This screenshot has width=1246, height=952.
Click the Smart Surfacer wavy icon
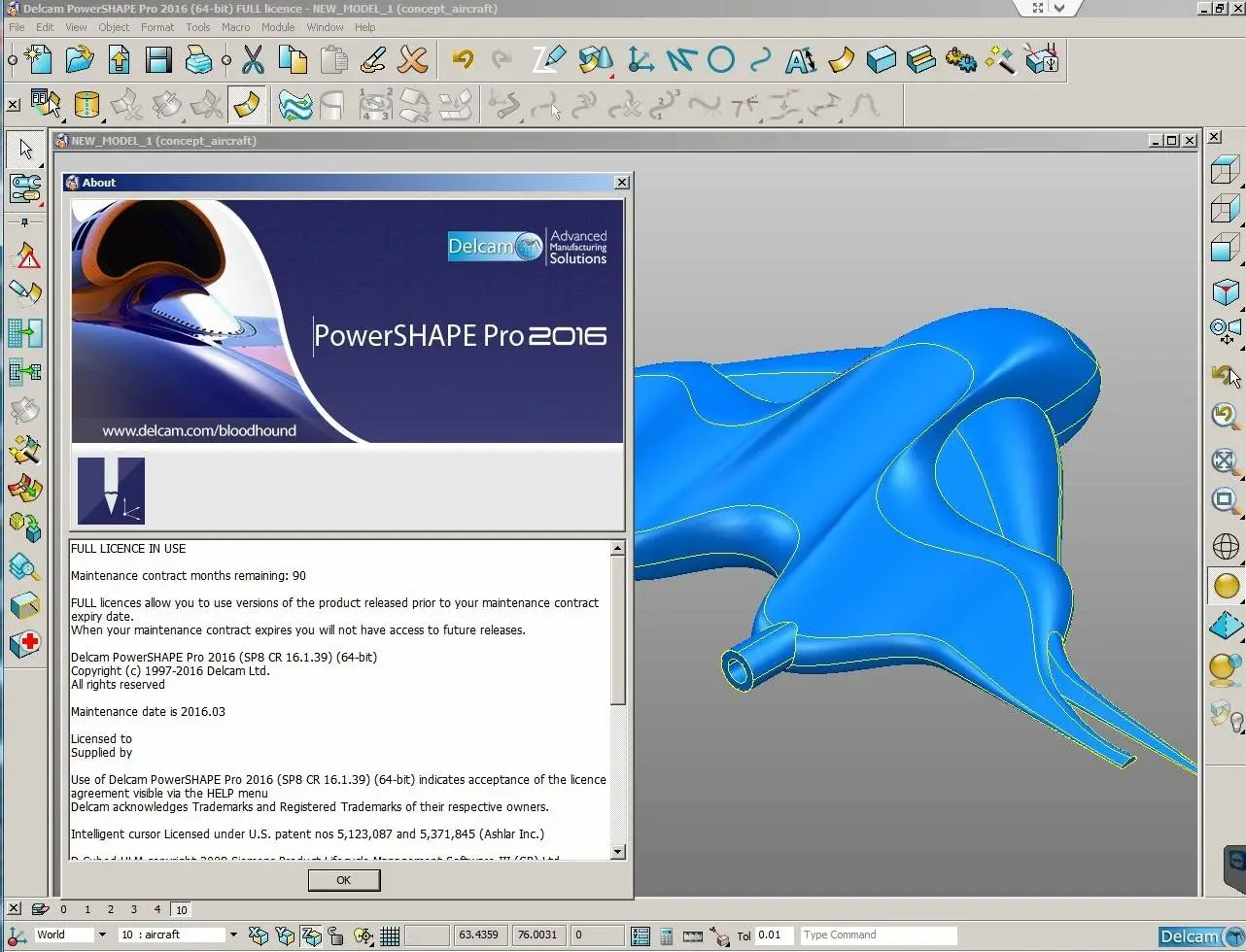pos(294,104)
